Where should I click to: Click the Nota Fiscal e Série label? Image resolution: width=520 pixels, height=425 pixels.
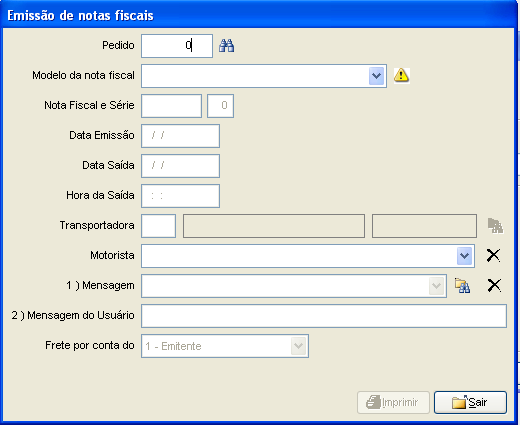pyautogui.click(x=89, y=105)
